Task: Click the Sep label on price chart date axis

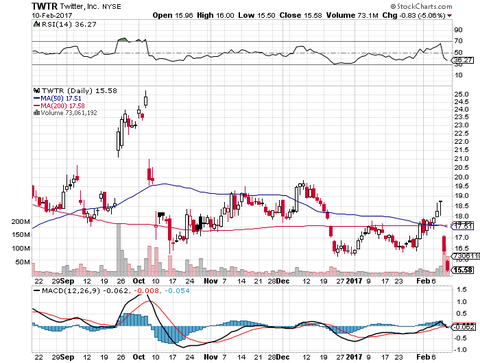Action: (68, 281)
